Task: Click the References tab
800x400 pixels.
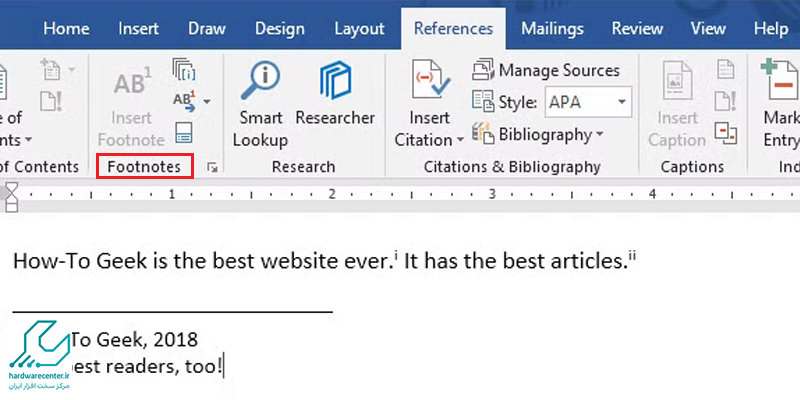Action: click(x=454, y=29)
